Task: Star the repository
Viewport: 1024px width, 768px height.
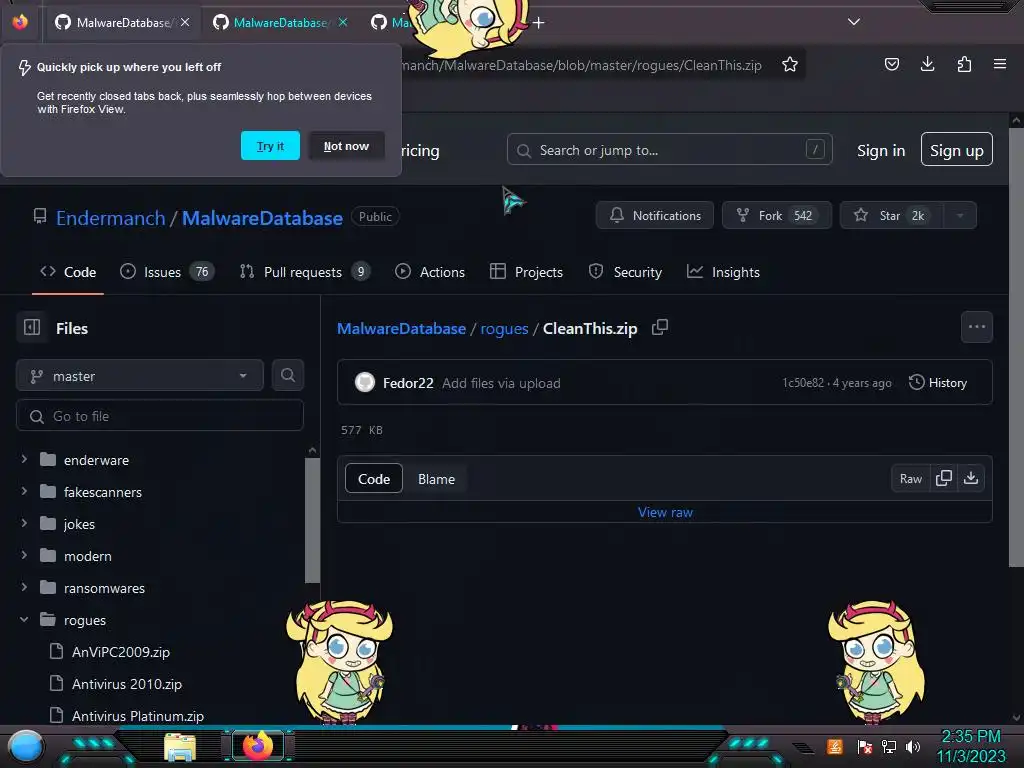Action: (x=891, y=216)
